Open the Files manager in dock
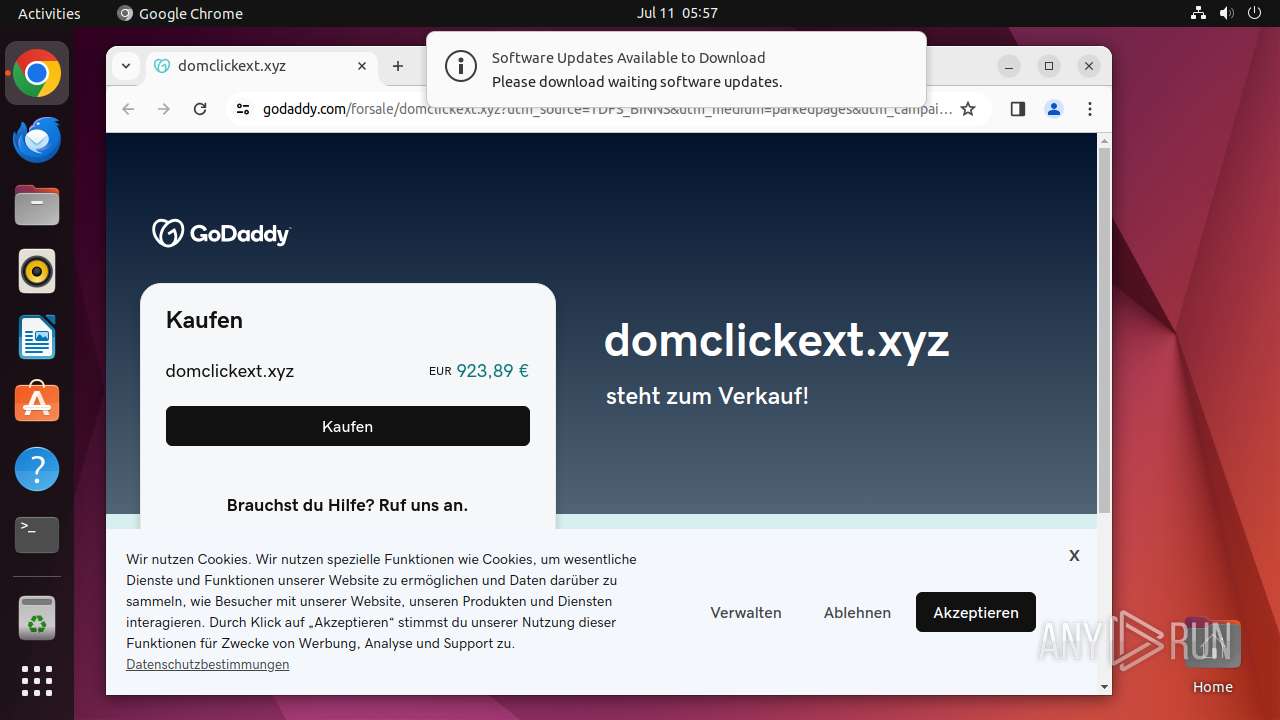Screen dimensions: 1280x720 [37, 205]
